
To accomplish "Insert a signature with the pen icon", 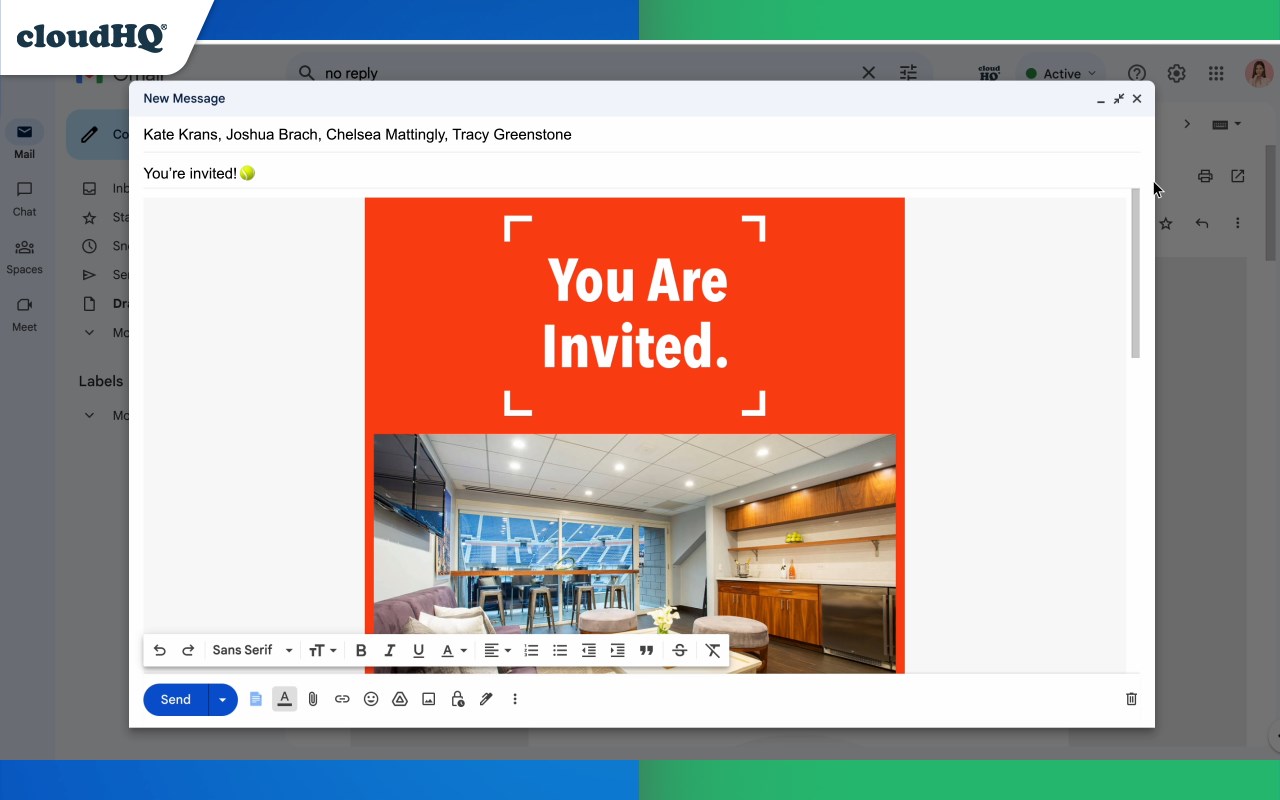I will coord(486,699).
